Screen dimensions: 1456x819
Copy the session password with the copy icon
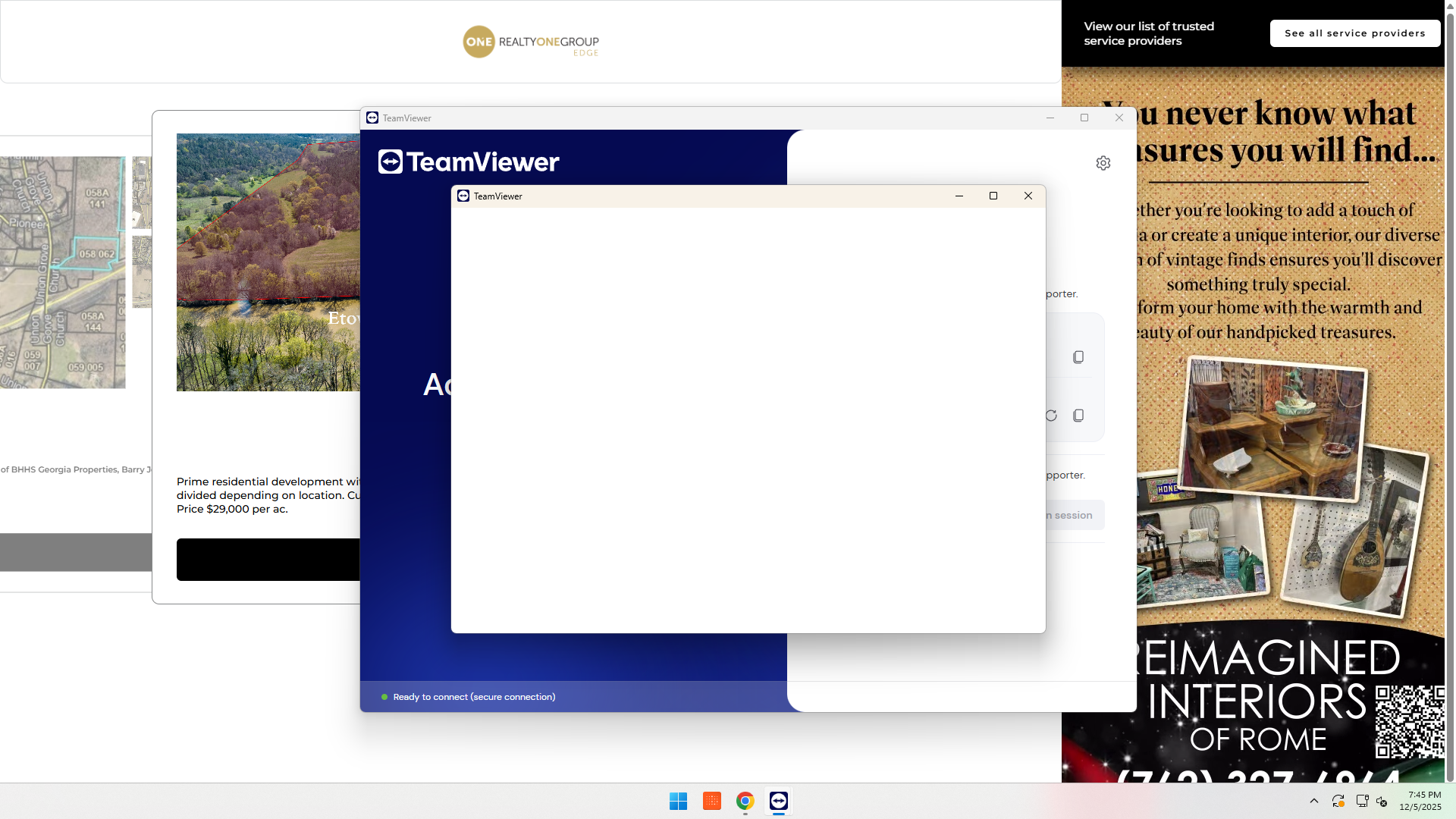click(x=1078, y=415)
